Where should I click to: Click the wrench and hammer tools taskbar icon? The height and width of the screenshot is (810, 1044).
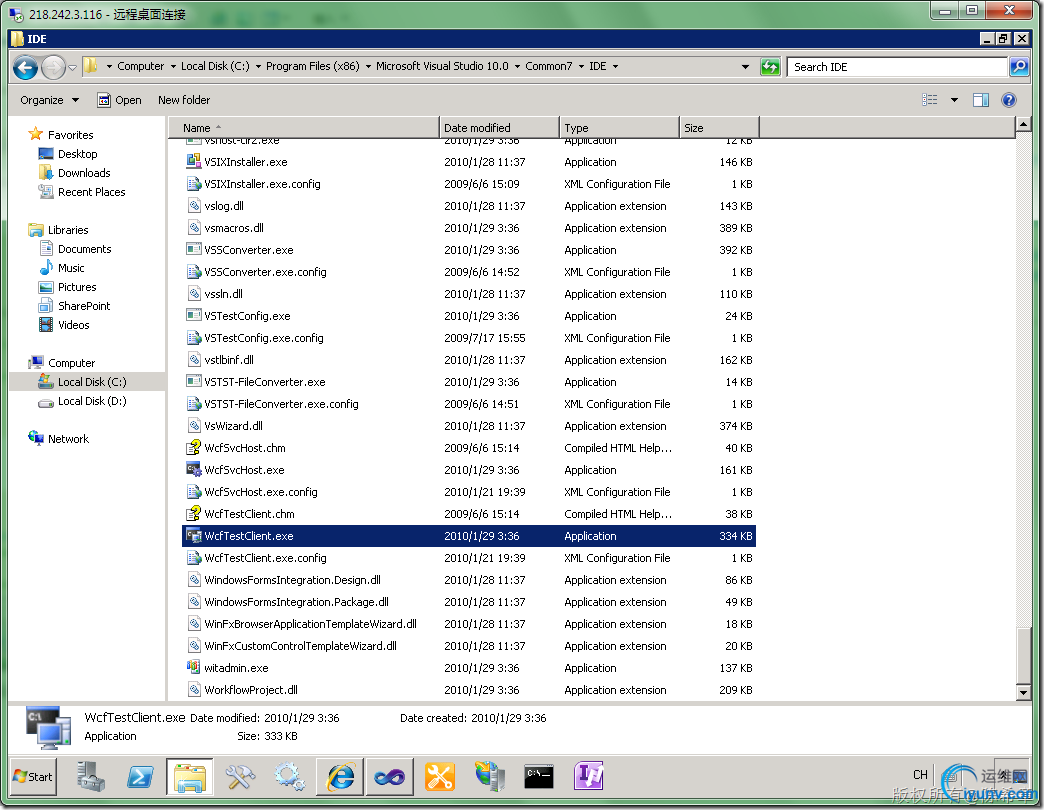[240, 777]
